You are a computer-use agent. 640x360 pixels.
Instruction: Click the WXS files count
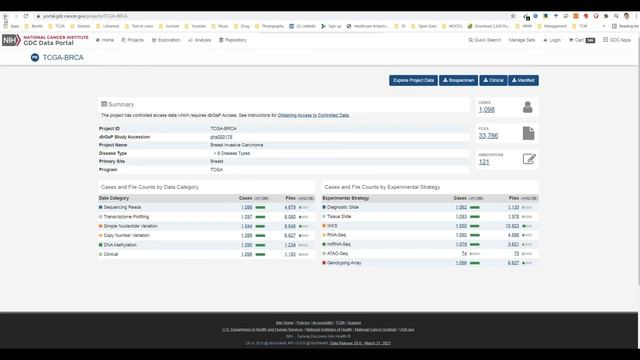(x=512, y=226)
